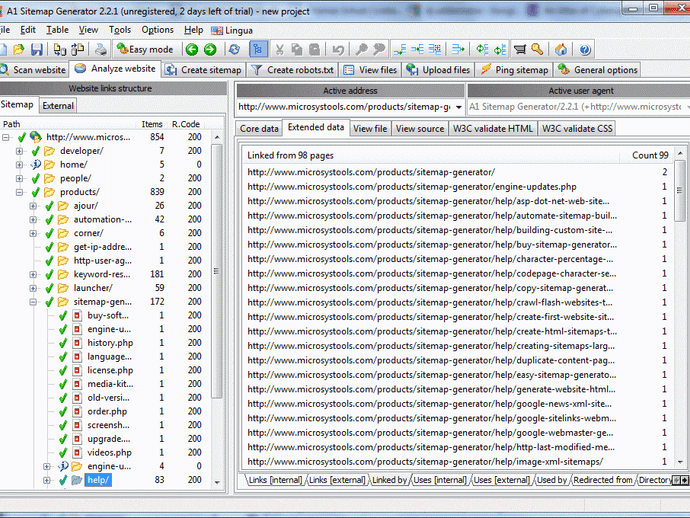The width and height of the screenshot is (690, 518).
Task: Click the linked pages list scrollbar thumb
Action: pyautogui.click(x=680, y=190)
